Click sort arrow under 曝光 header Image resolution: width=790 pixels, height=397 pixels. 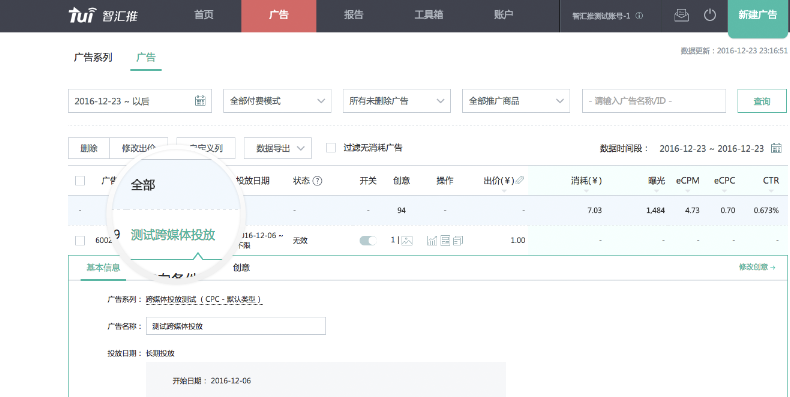point(656,190)
